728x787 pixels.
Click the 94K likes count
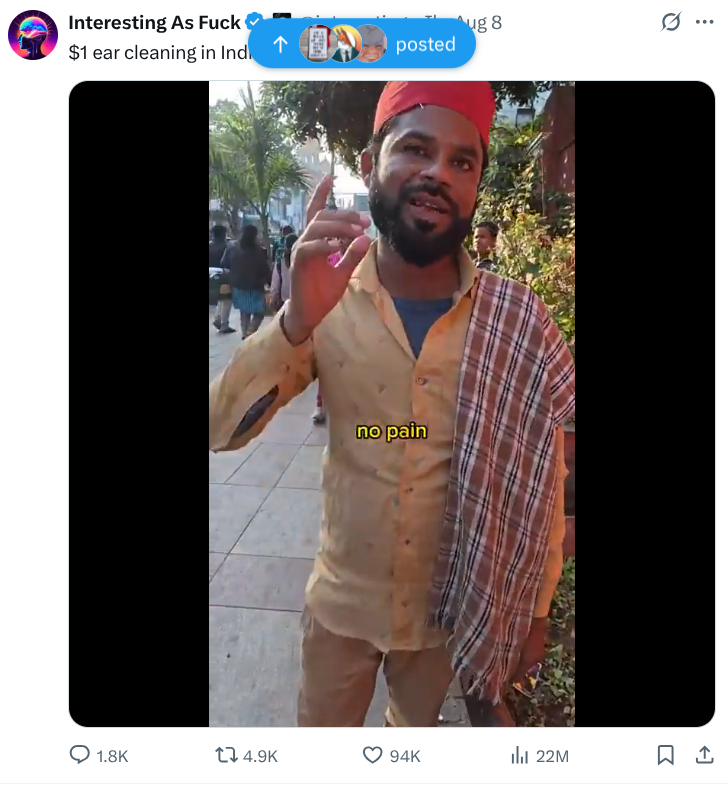[405, 756]
